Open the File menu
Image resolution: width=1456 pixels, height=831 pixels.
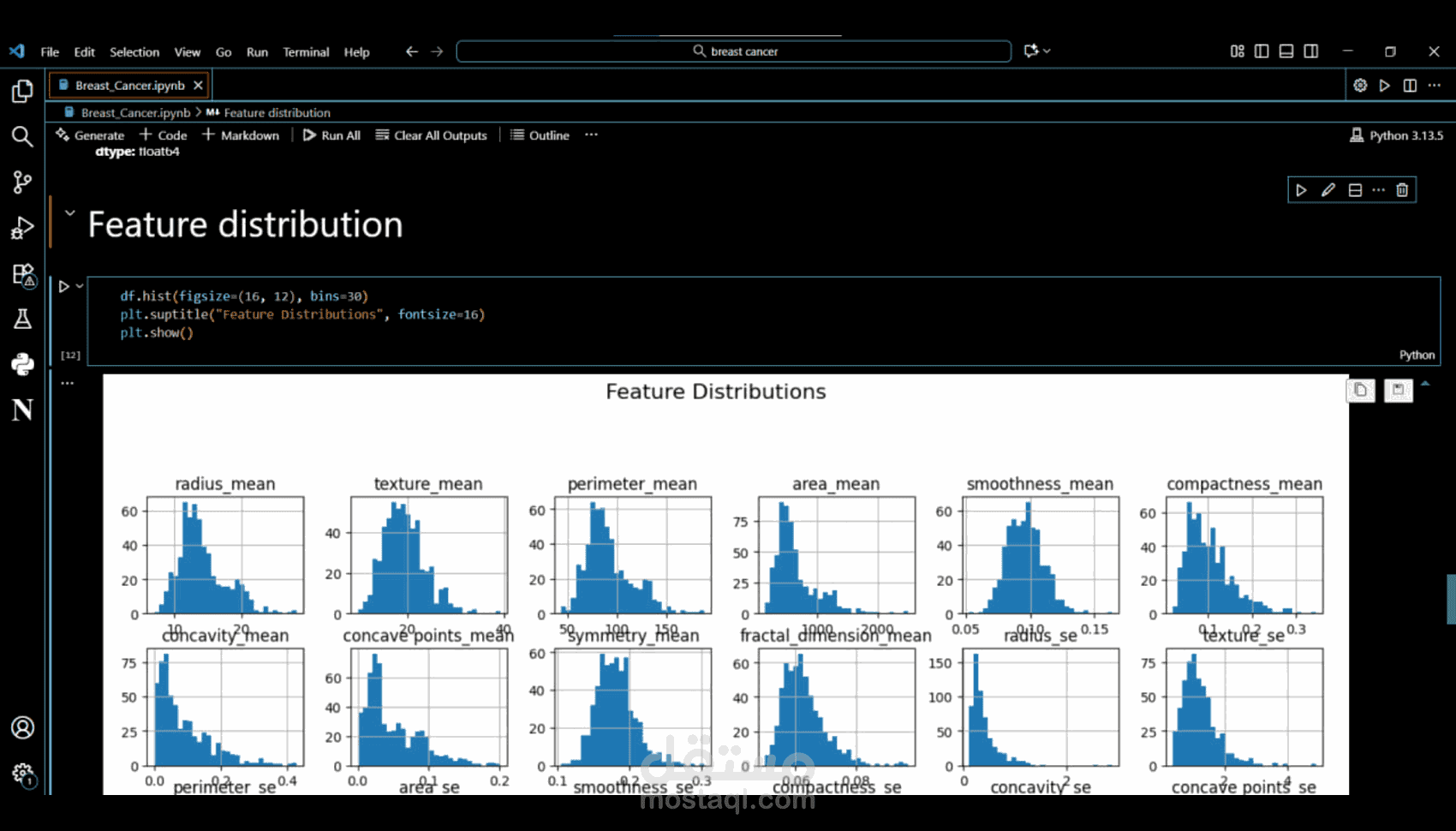click(50, 52)
